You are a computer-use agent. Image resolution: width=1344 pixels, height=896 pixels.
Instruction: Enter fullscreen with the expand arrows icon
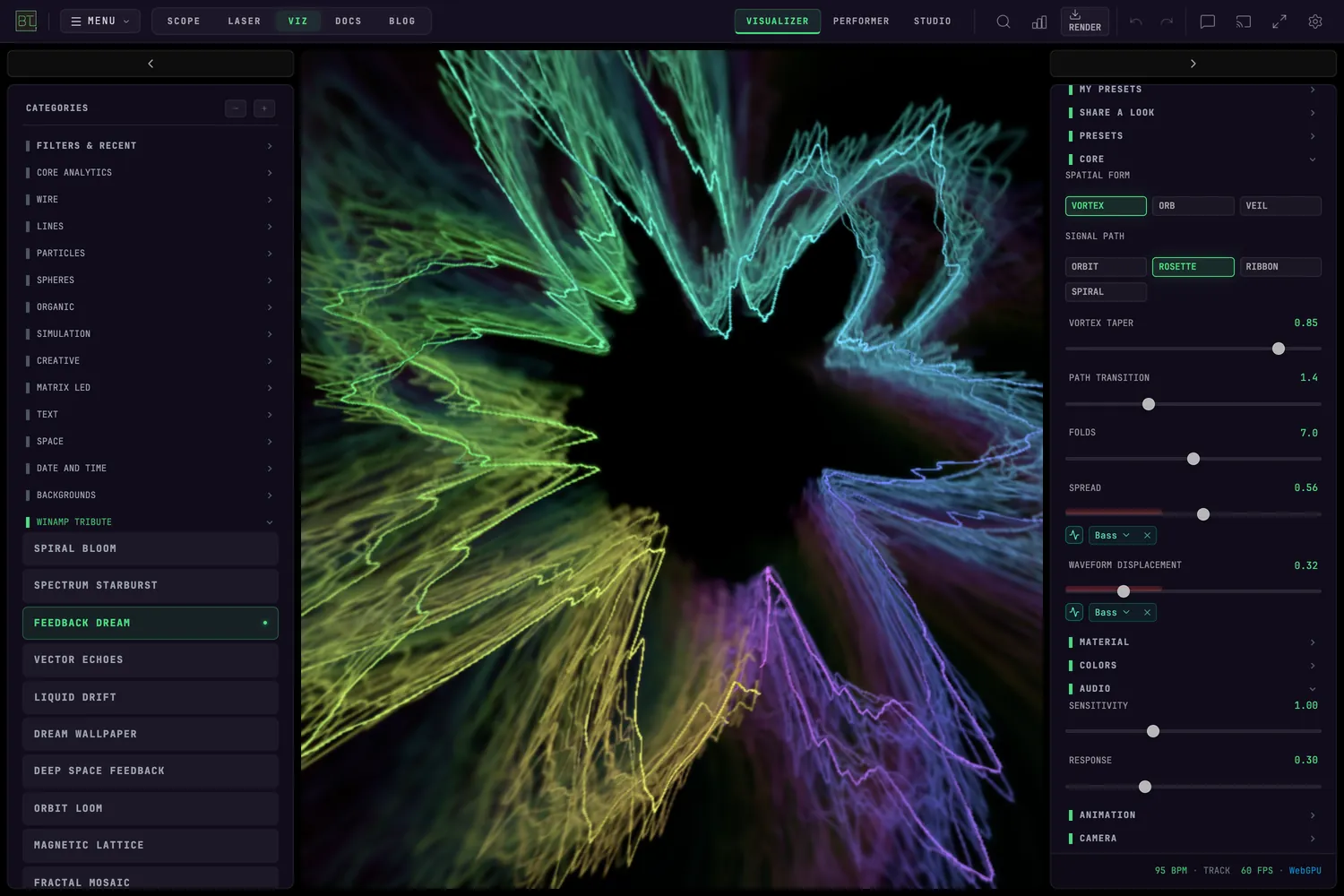pos(1279,22)
